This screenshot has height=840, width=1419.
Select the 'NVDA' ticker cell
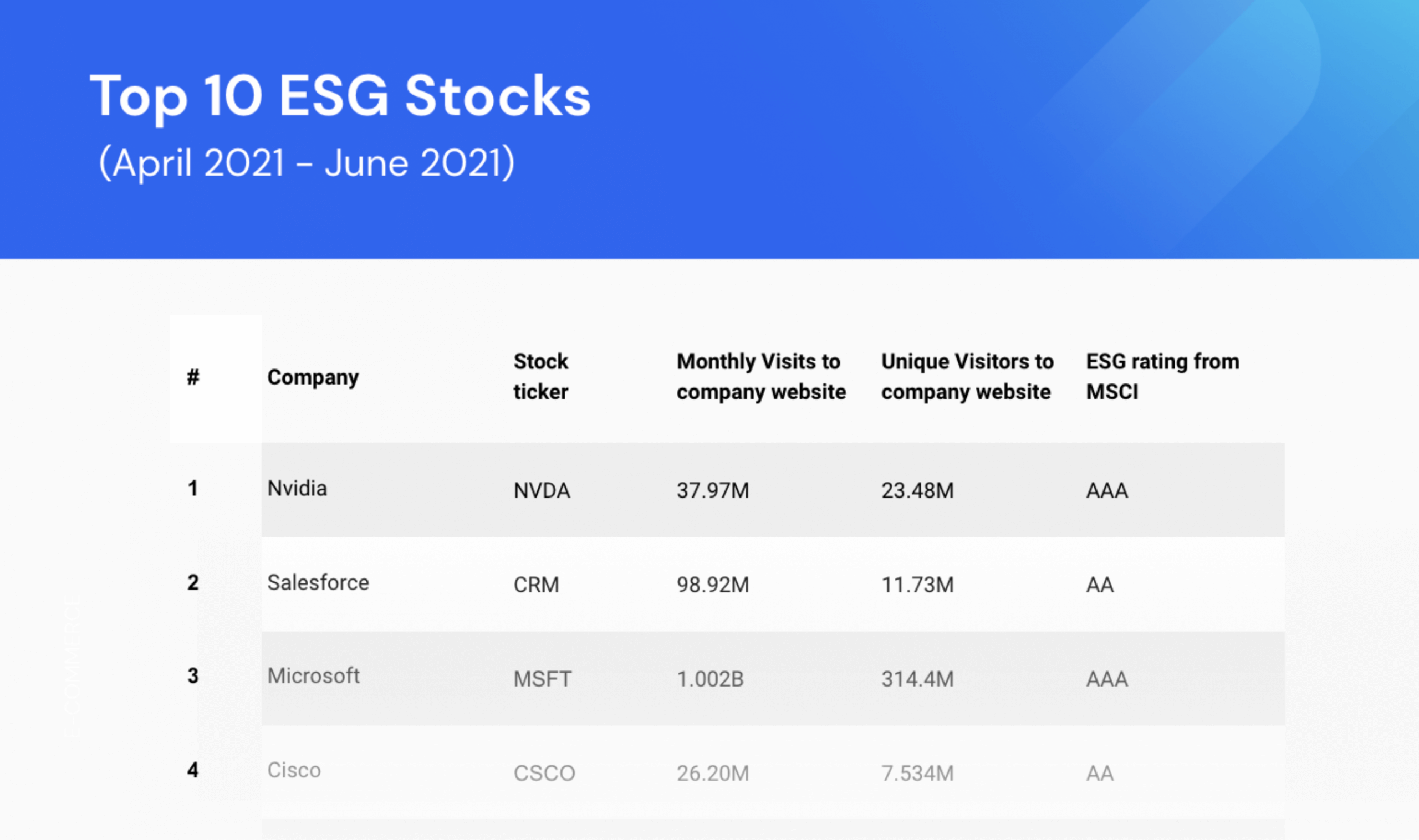[542, 490]
